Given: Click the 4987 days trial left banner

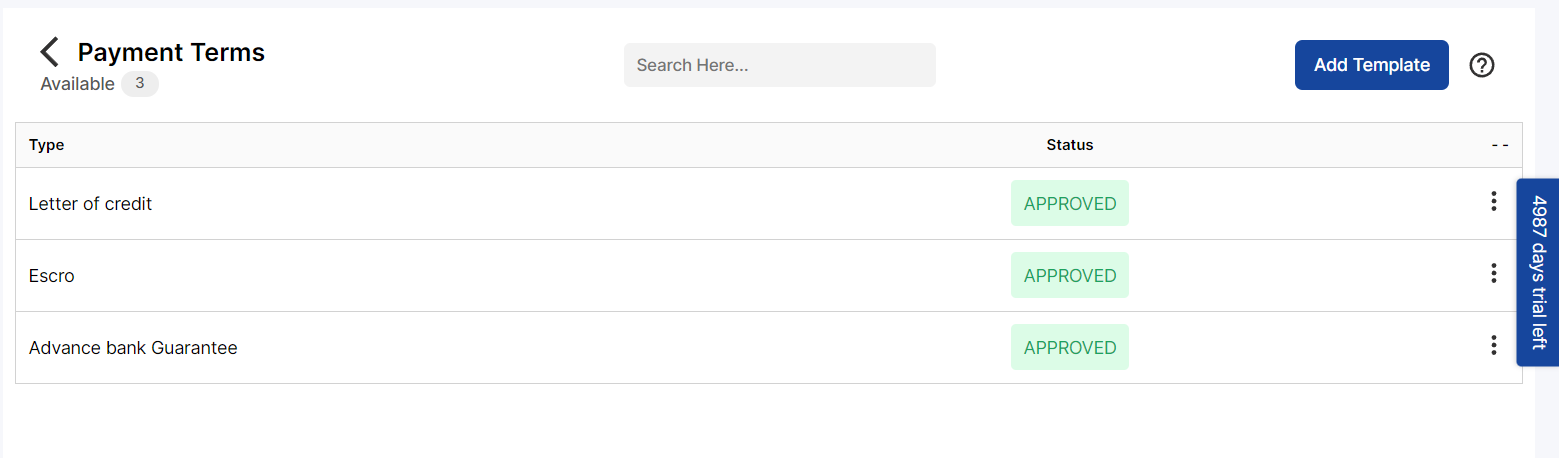Looking at the screenshot, I should 1538,272.
